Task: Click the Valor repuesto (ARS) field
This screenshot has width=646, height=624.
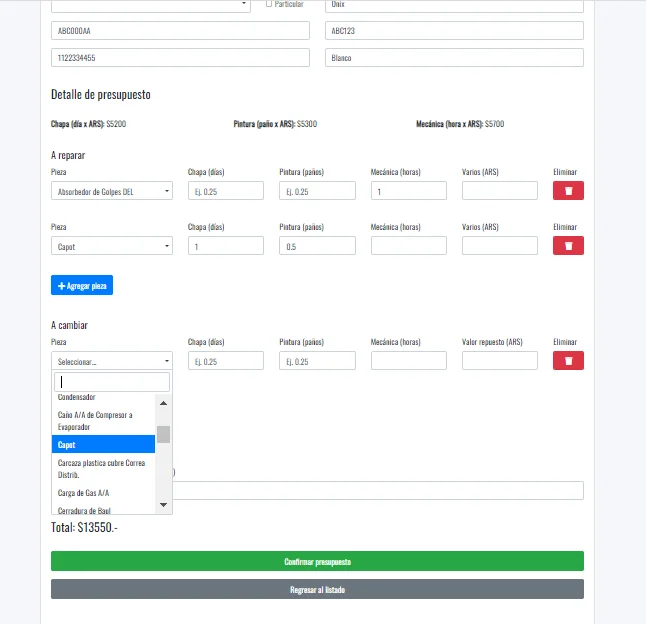Action: (500, 361)
